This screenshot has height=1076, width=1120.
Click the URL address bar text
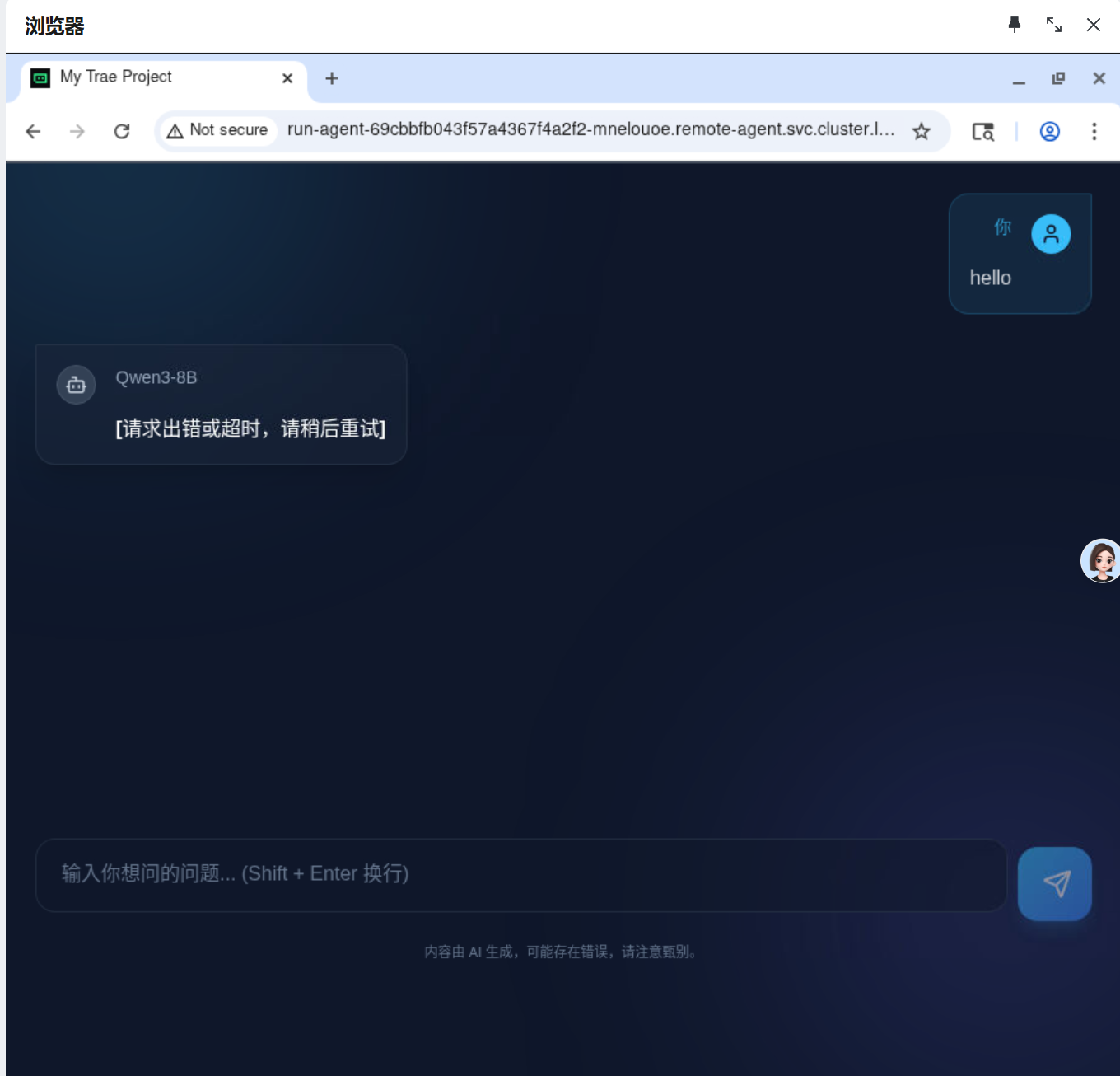(x=590, y=130)
